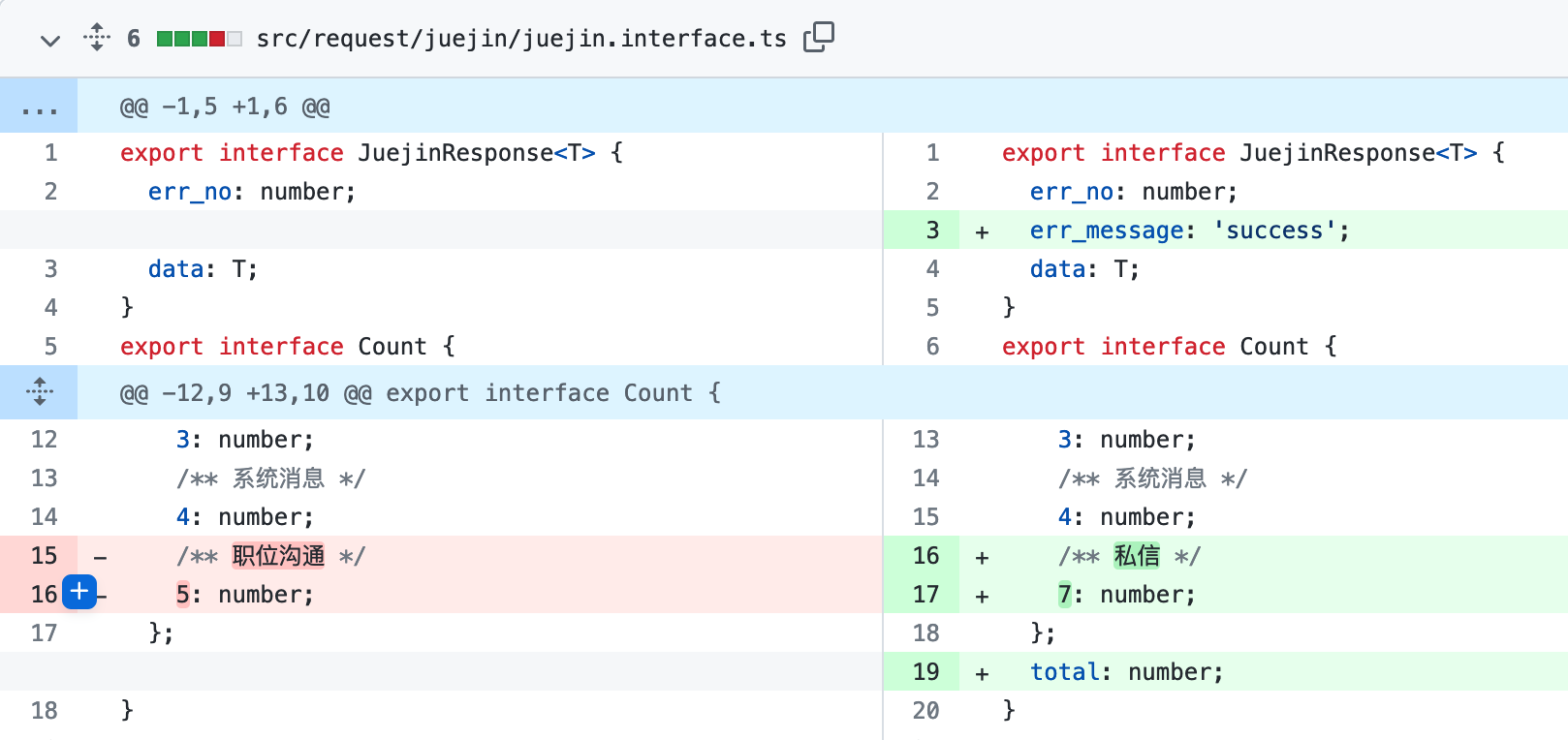The height and width of the screenshot is (740, 1568).
Task: Click added line 'total: number;'
Action: tap(1127, 672)
